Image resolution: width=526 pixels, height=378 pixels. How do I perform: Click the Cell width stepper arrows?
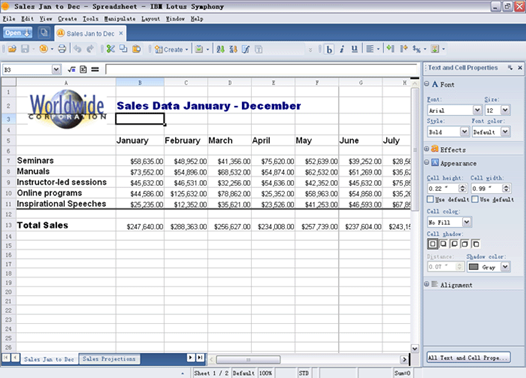click(507, 188)
